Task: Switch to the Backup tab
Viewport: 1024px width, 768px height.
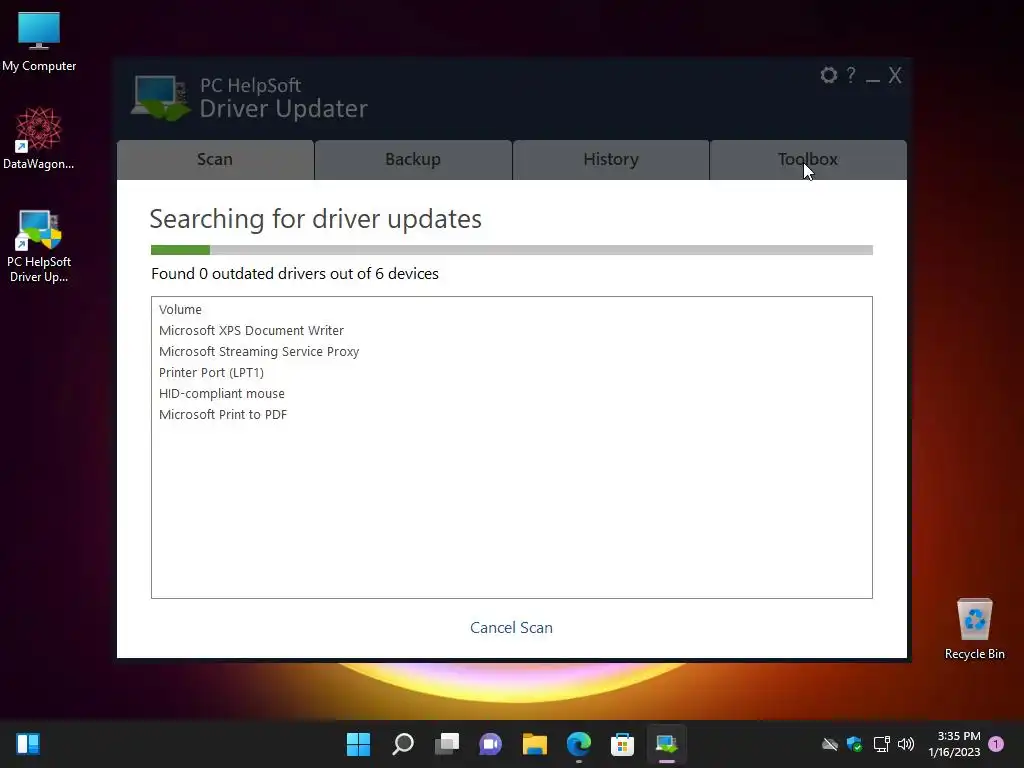Action: pos(413,159)
